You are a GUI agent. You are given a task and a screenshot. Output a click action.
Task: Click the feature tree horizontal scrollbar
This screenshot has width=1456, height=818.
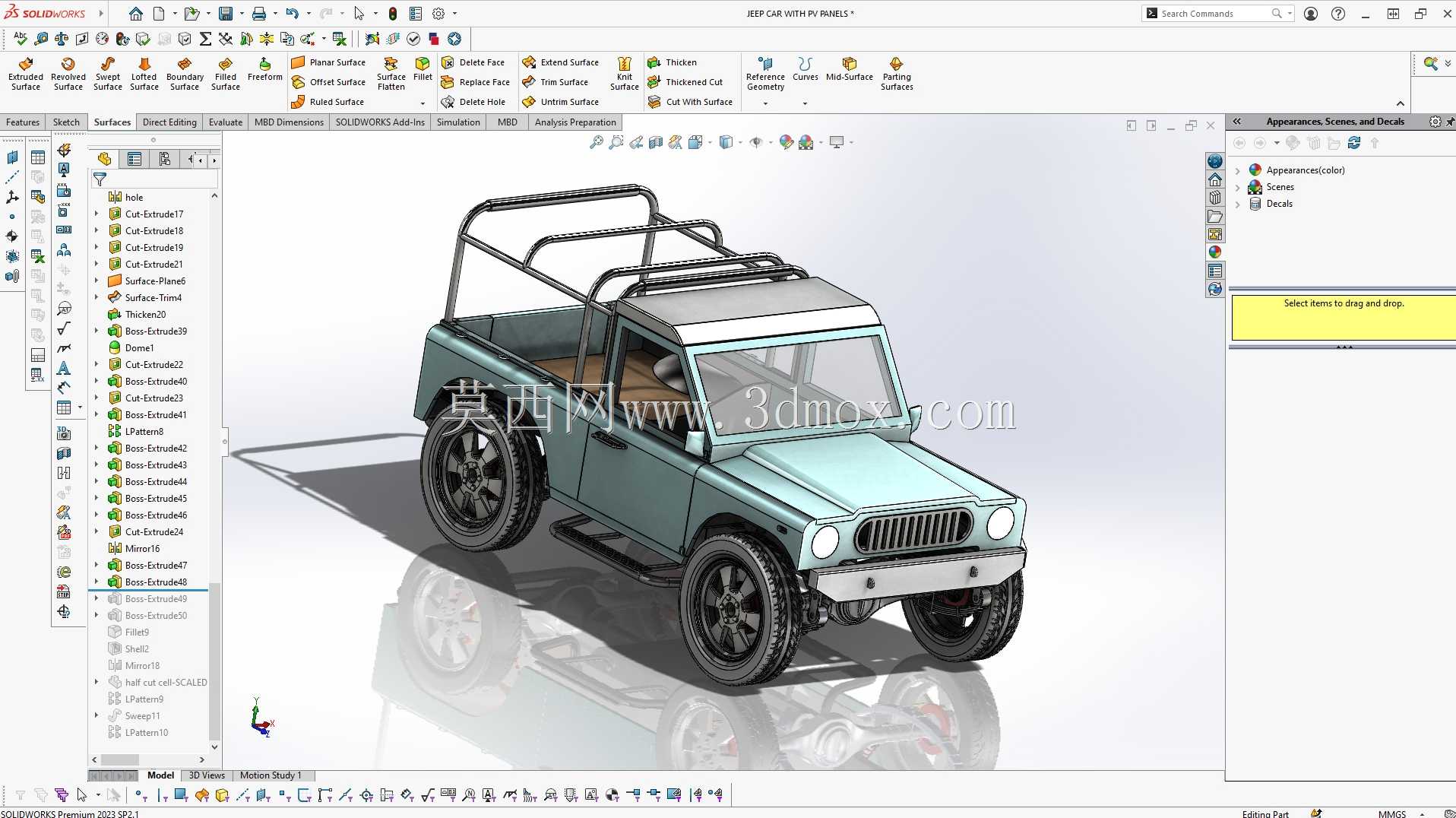tap(120, 759)
